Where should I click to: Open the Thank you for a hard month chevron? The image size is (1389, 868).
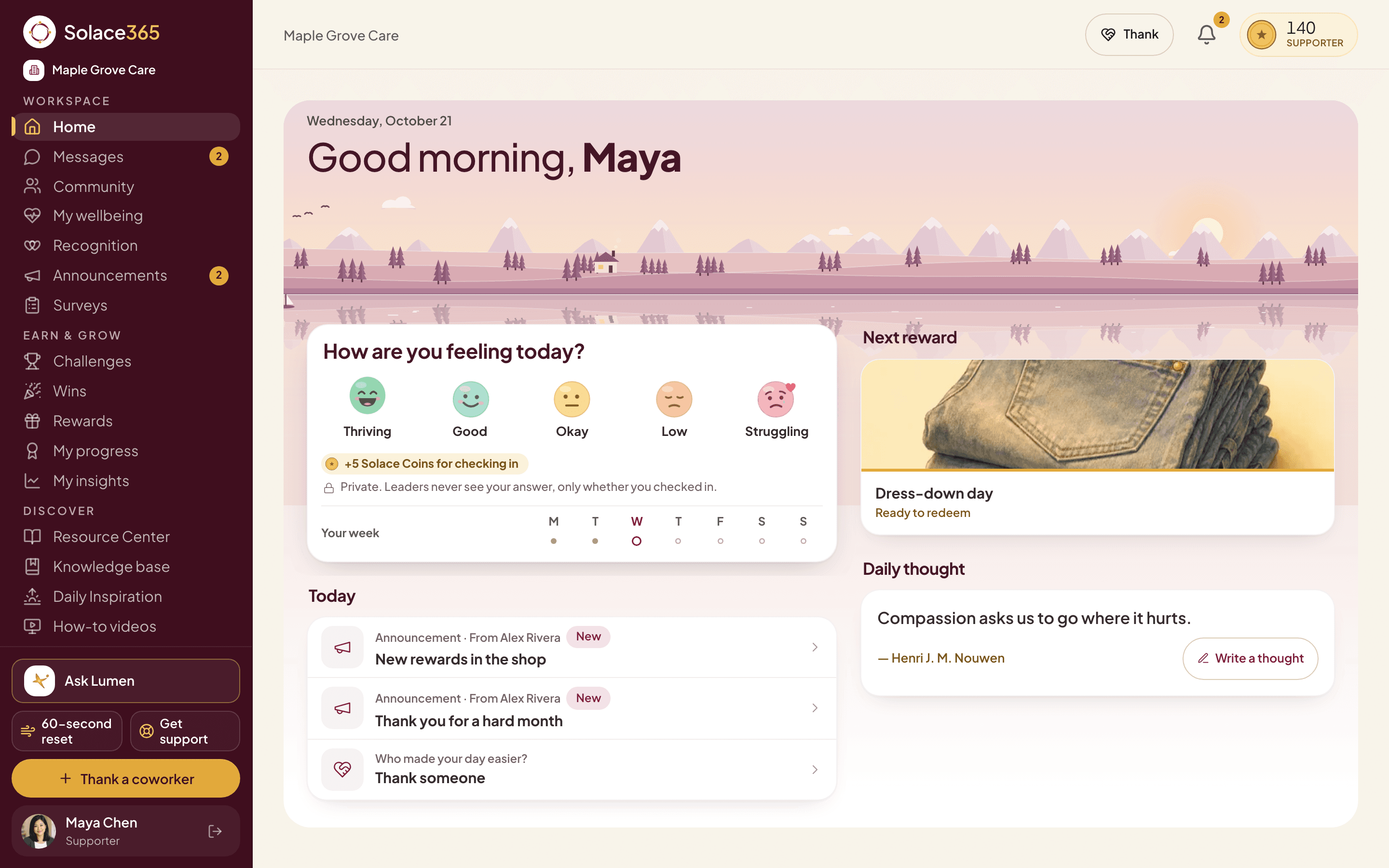pos(815,708)
